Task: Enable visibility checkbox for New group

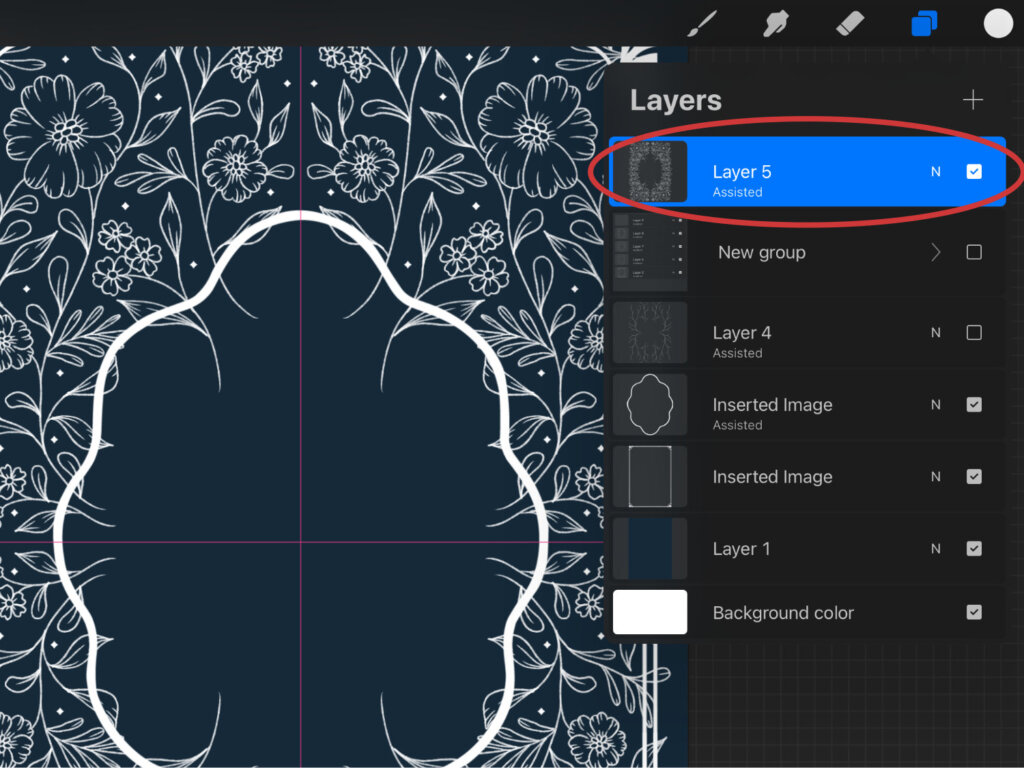Action: coord(974,253)
